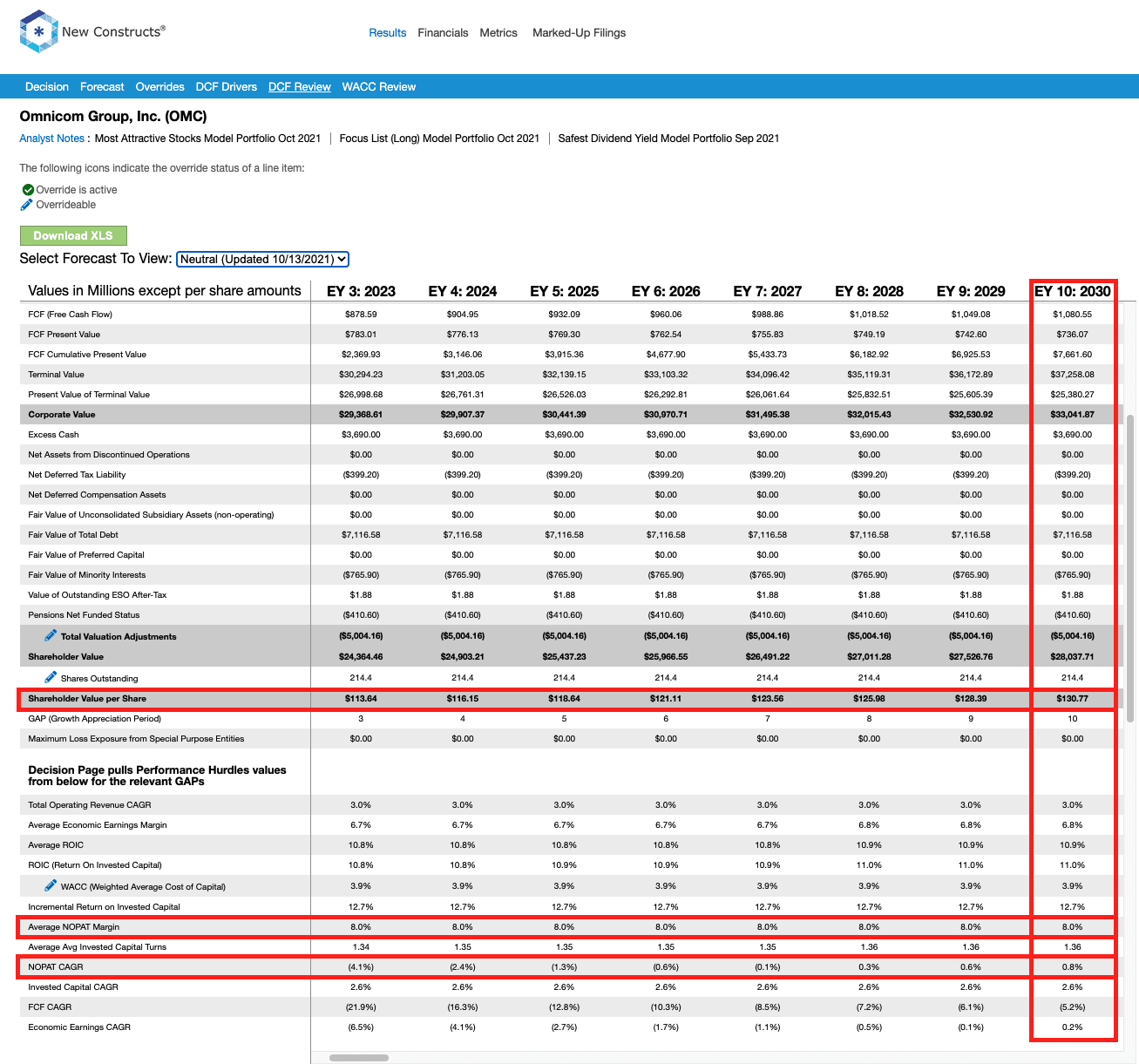Click the vertical scrollbar of the table
This screenshot has height=1064, width=1139.
click(x=1130, y=566)
